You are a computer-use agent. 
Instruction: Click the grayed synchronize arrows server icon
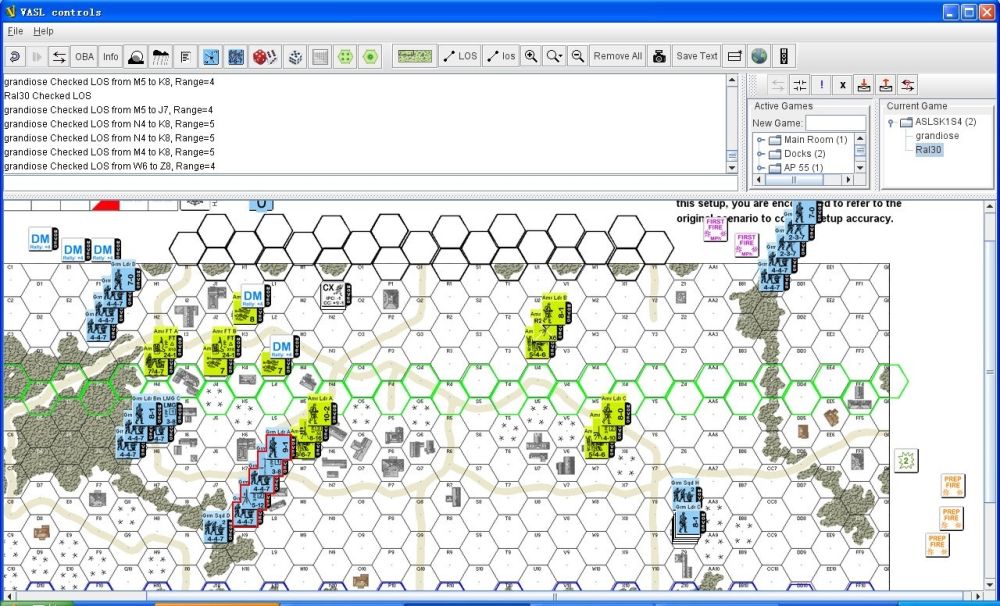(x=777, y=85)
